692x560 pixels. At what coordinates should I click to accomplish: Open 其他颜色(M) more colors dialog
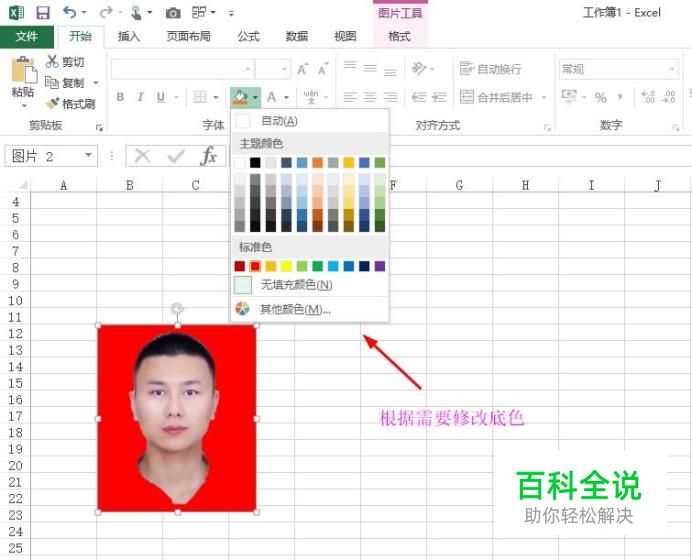310,309
